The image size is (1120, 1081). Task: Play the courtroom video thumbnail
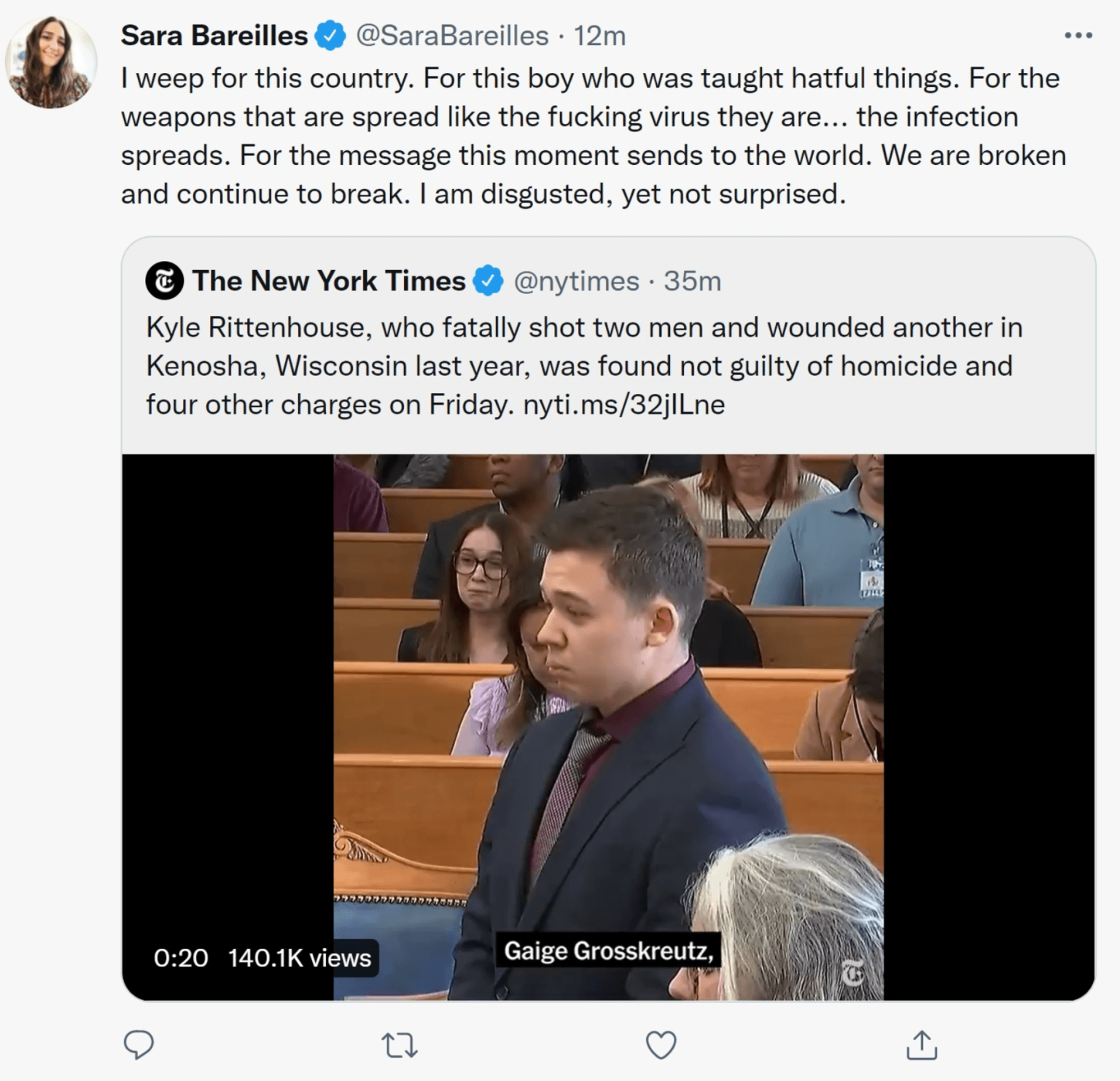pos(608,727)
